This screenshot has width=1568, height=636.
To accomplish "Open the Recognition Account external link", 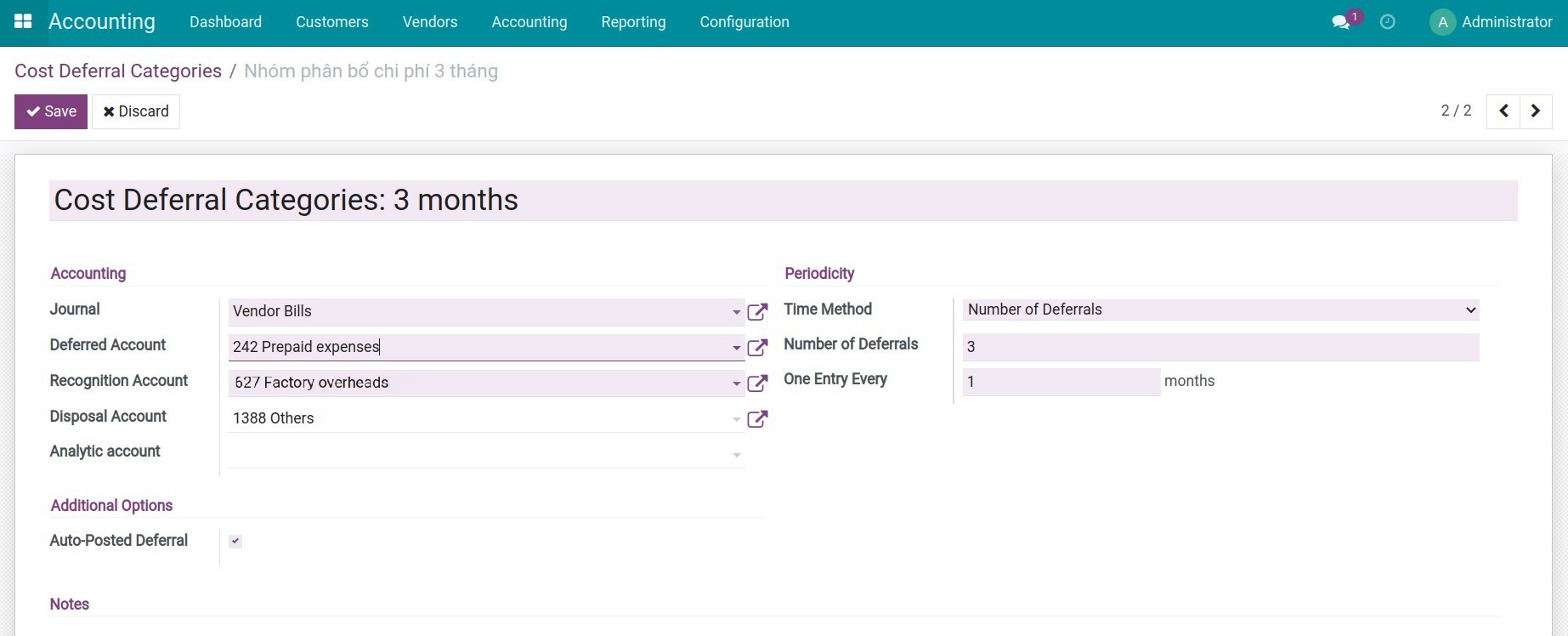I will click(757, 383).
